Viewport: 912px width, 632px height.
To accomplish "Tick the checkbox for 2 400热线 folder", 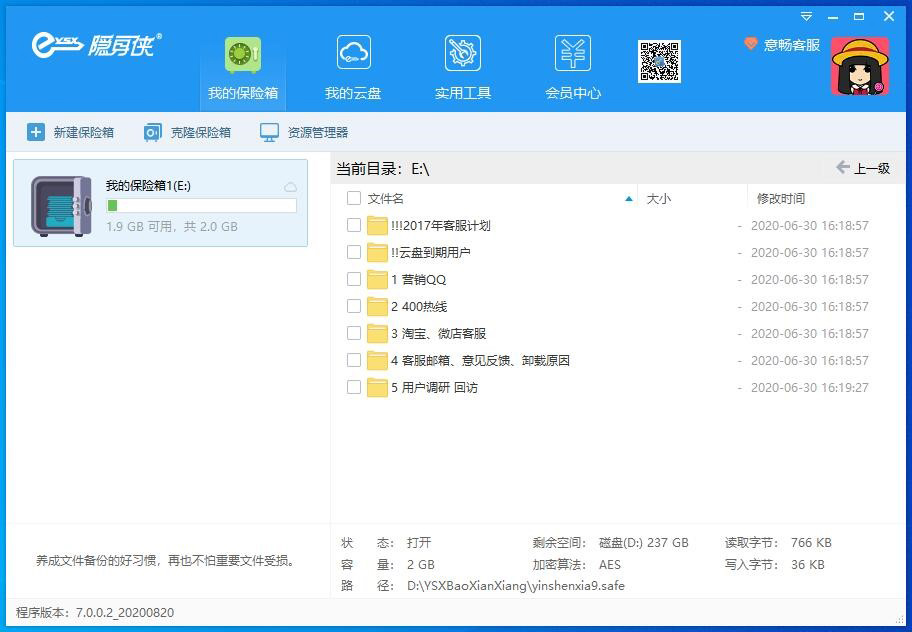I will (354, 306).
